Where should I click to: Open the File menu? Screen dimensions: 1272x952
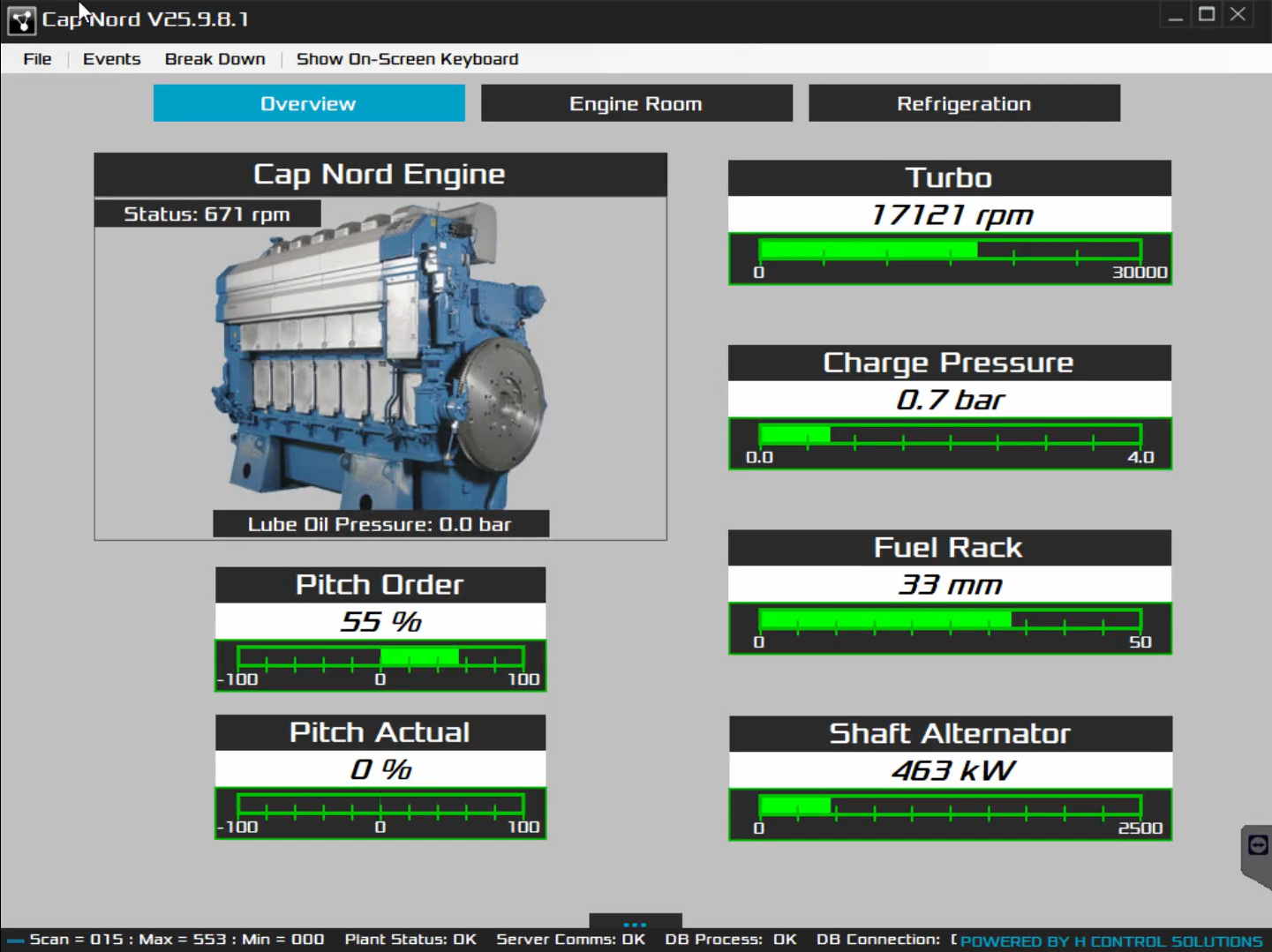point(37,59)
